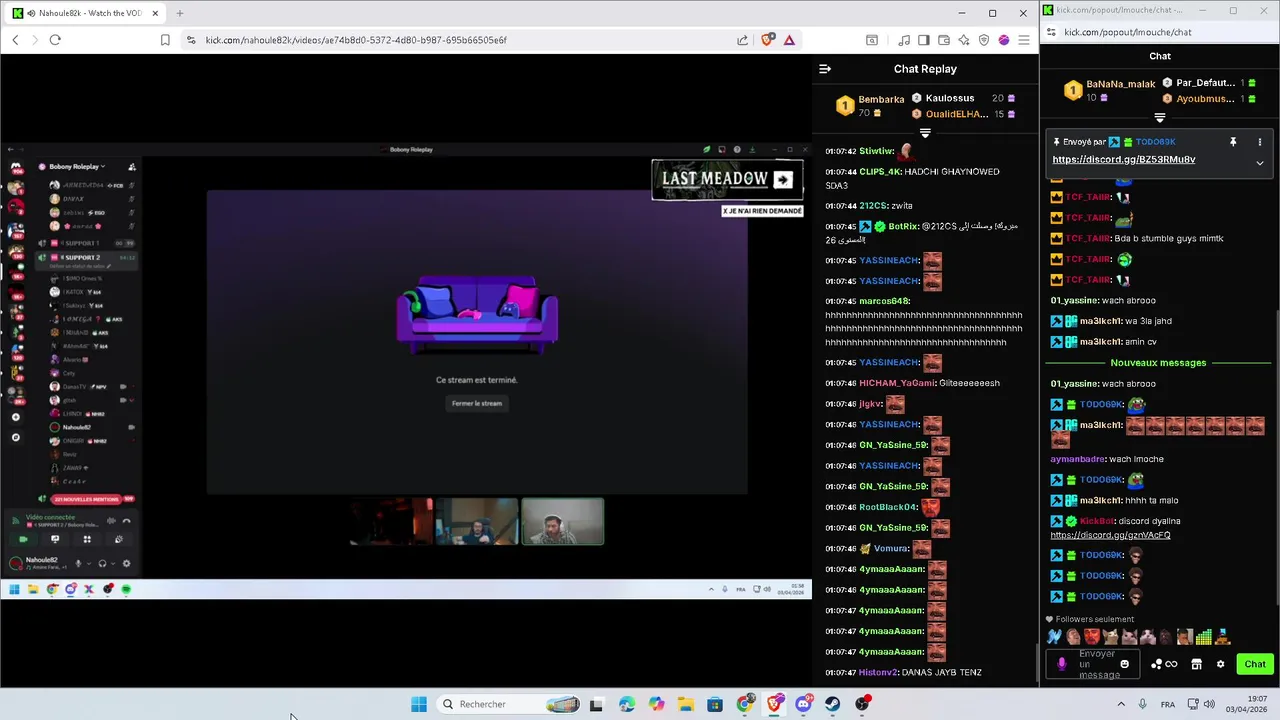This screenshot has height=720, width=1280.
Task: Select SUPPORT 1 voice channel
Action: pyautogui.click(x=85, y=243)
